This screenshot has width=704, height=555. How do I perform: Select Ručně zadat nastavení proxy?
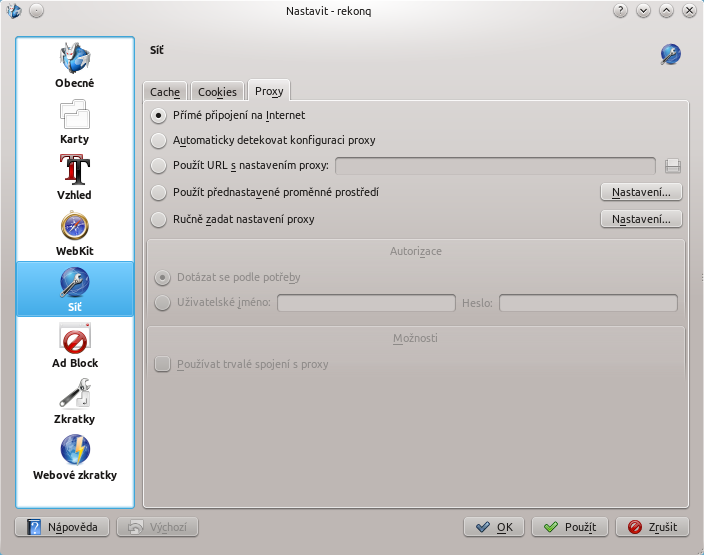[x=233, y=220]
